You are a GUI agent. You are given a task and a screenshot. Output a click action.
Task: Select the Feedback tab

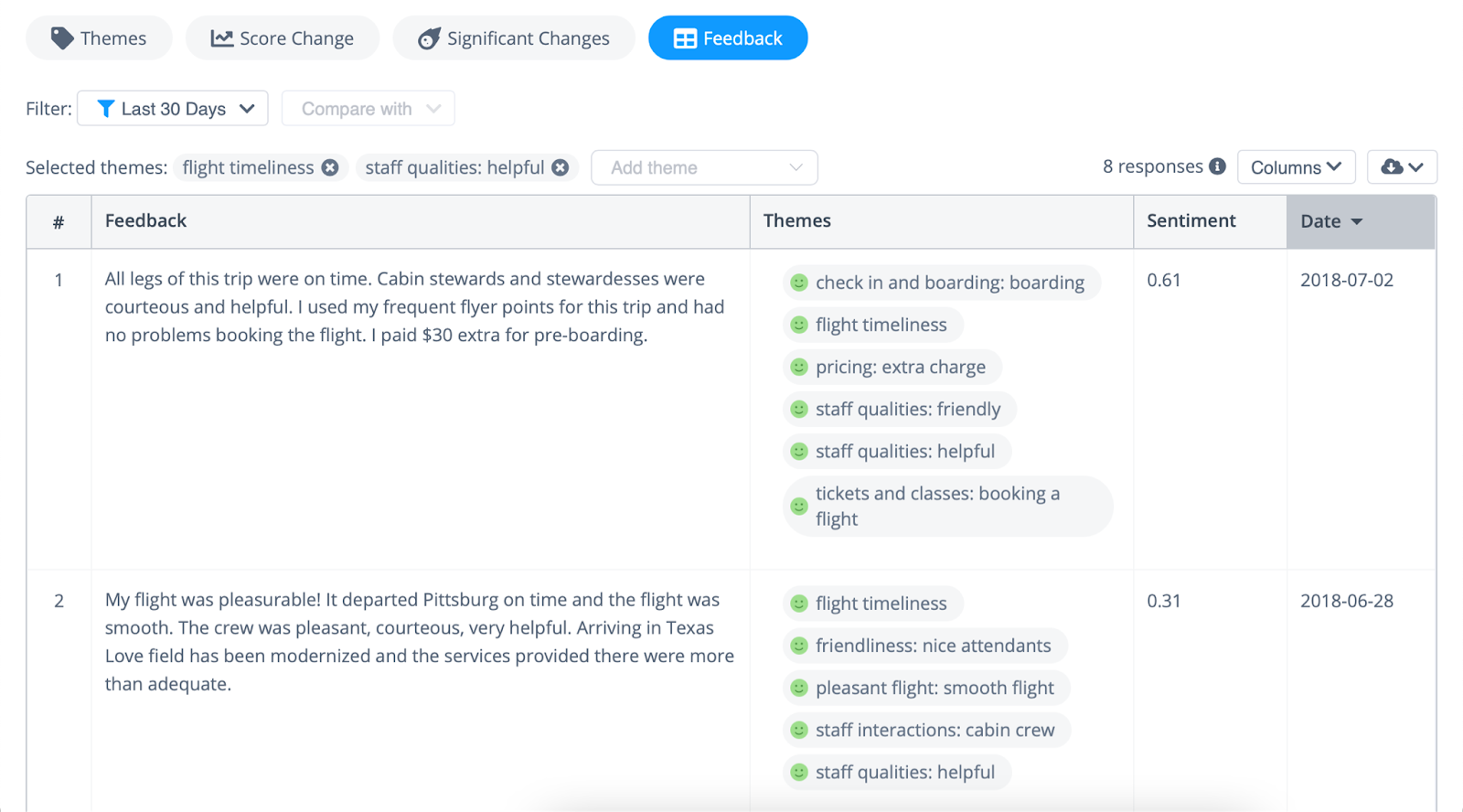pos(728,38)
